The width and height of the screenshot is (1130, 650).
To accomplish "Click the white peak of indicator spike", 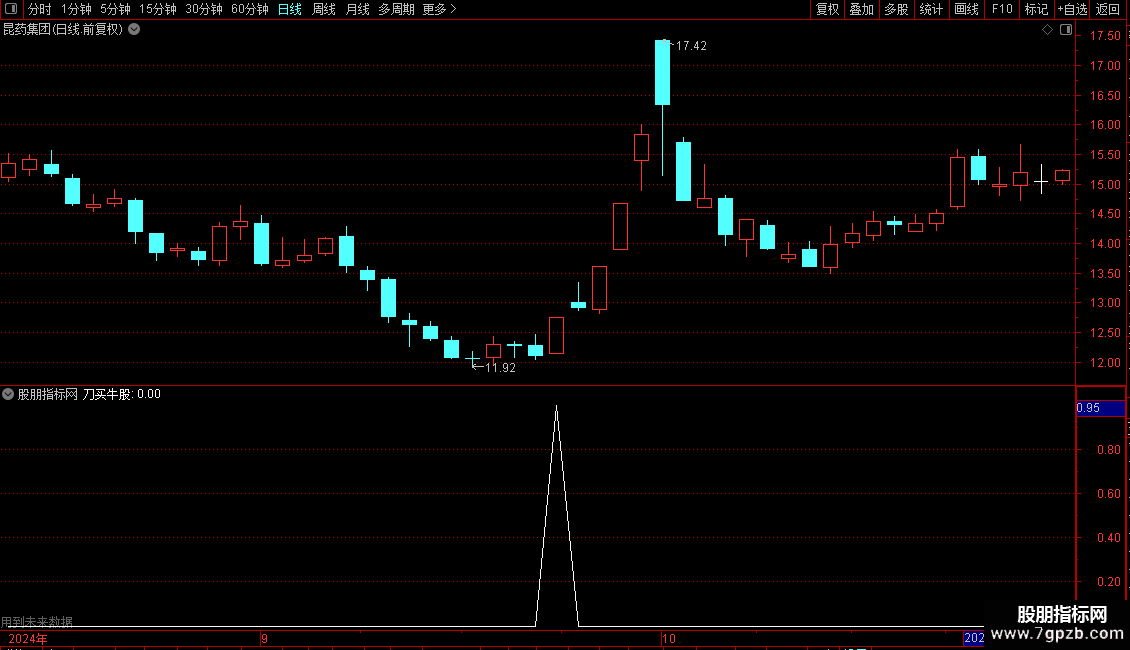I will [556, 408].
